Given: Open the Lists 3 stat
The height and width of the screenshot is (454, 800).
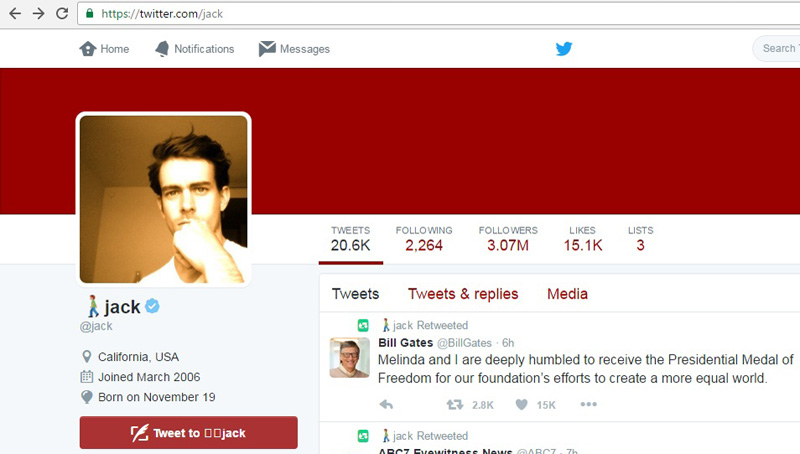Looking at the screenshot, I should [640, 239].
